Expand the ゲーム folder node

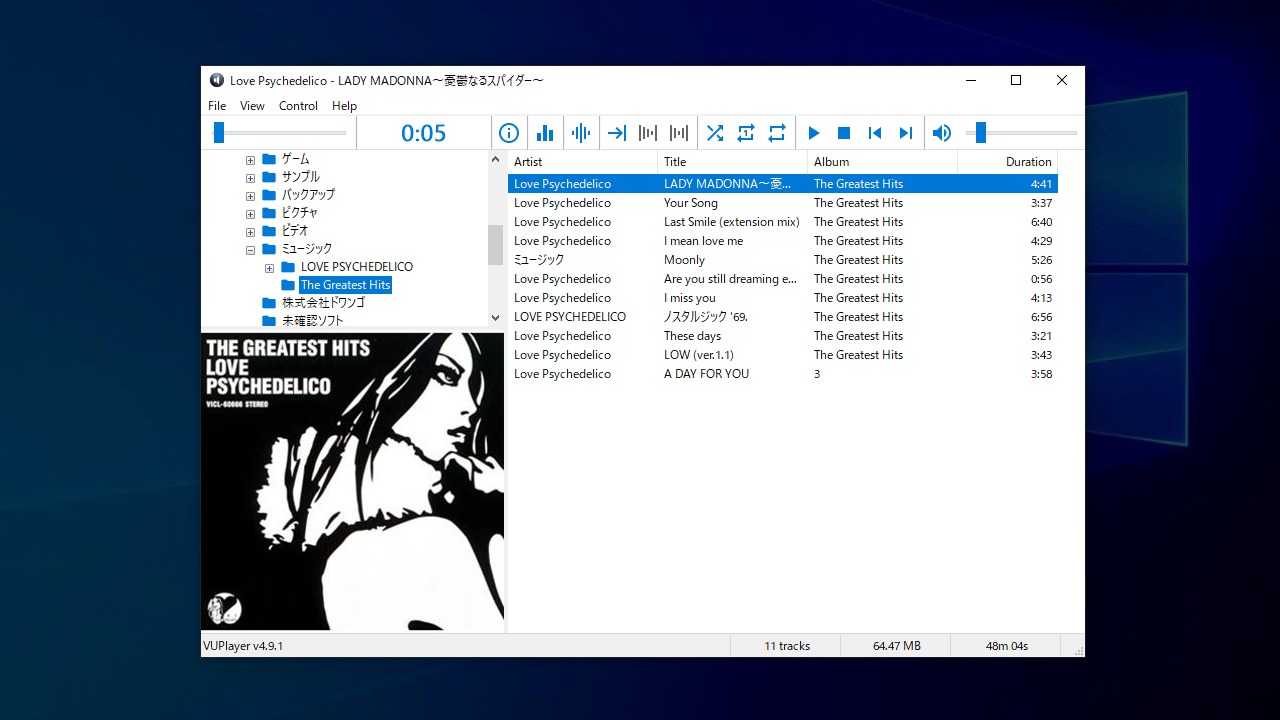(x=250, y=160)
